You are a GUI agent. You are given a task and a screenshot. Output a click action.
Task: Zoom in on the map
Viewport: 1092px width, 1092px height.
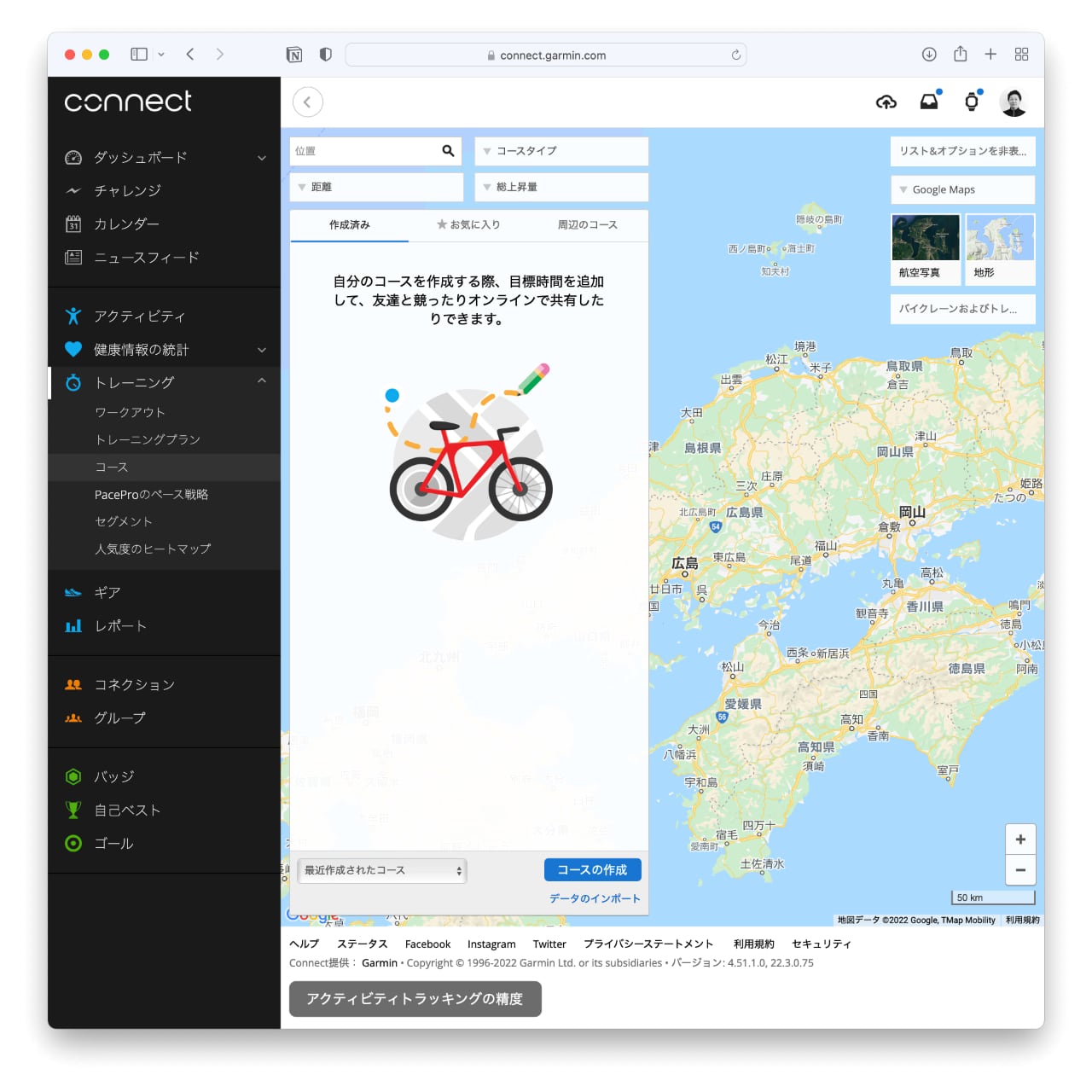pyautogui.click(x=1020, y=839)
